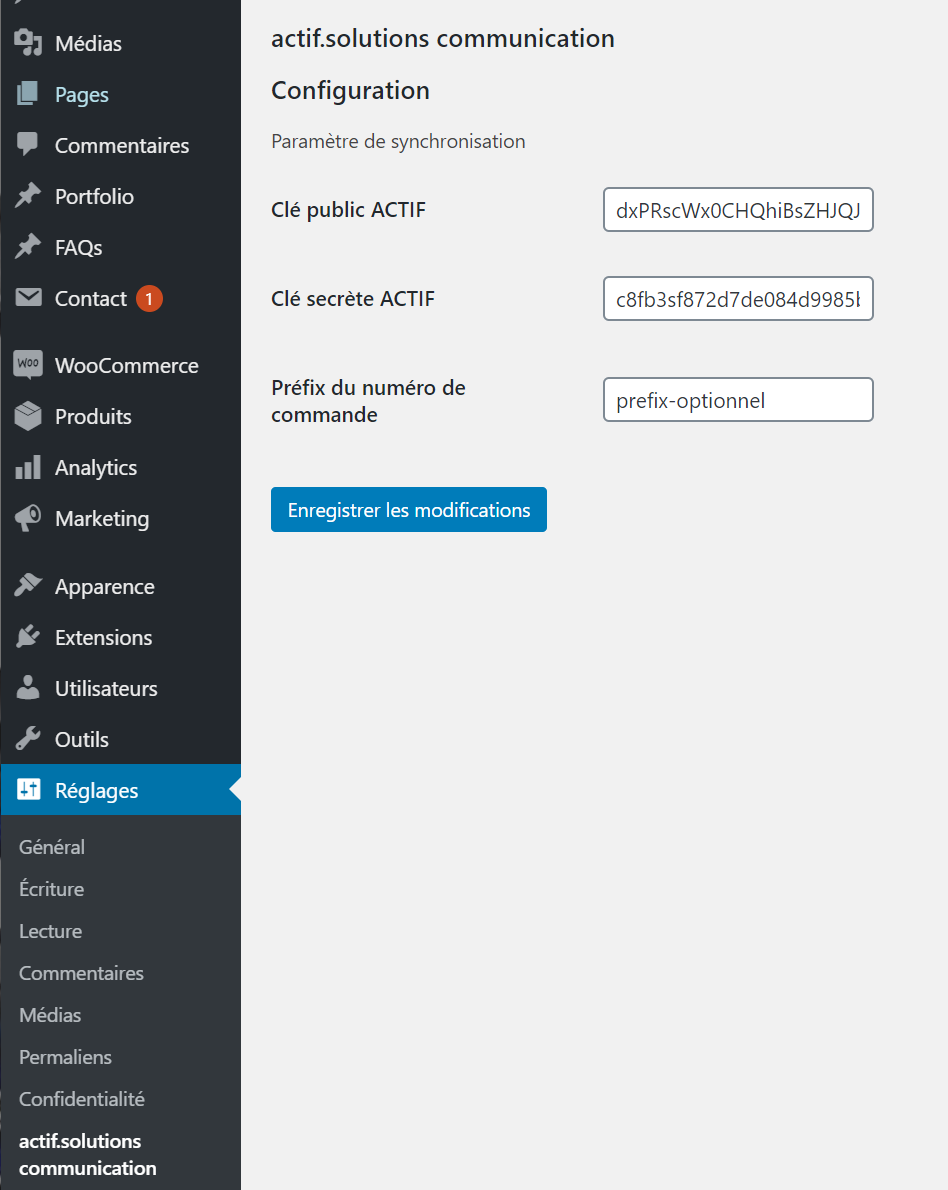Click the Pages stacked-sheets icon
Image resolution: width=948 pixels, height=1190 pixels.
coord(28,95)
